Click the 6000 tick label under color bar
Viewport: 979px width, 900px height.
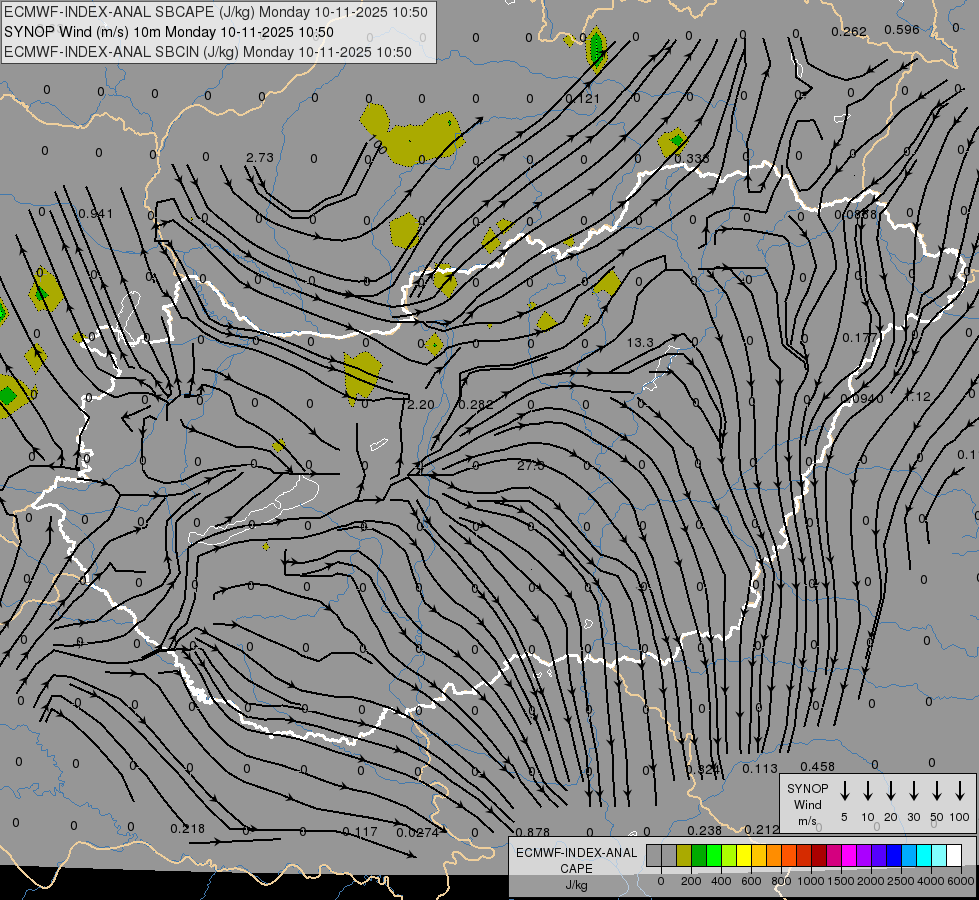coord(961,881)
